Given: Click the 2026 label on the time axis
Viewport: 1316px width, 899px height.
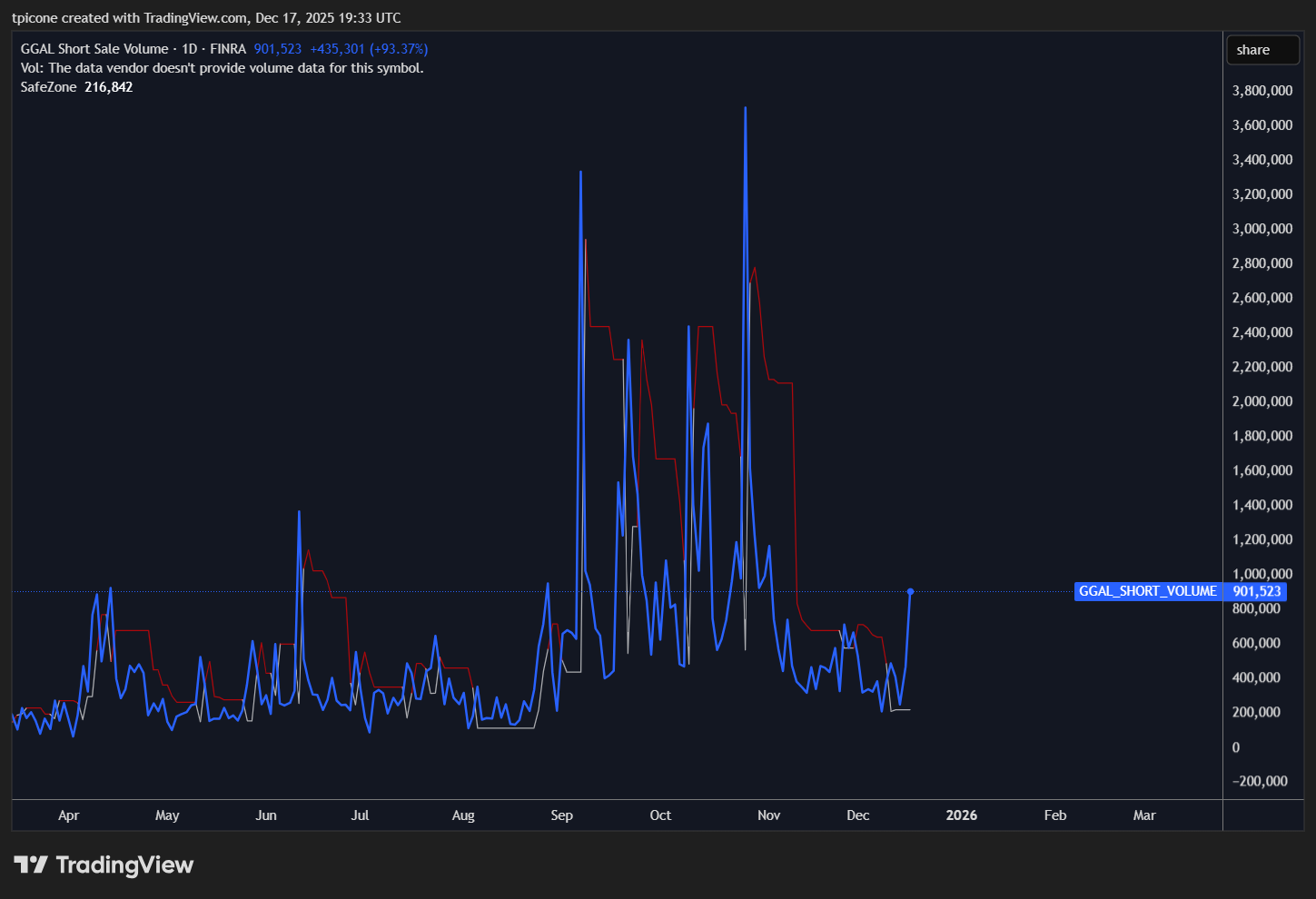Looking at the screenshot, I should (x=961, y=815).
